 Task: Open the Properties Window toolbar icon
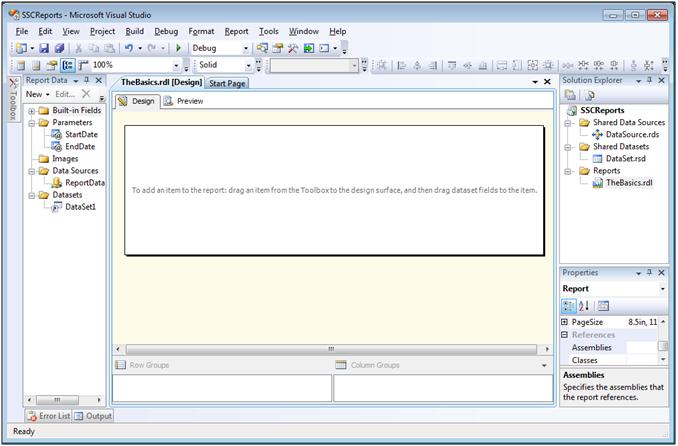(x=278, y=48)
